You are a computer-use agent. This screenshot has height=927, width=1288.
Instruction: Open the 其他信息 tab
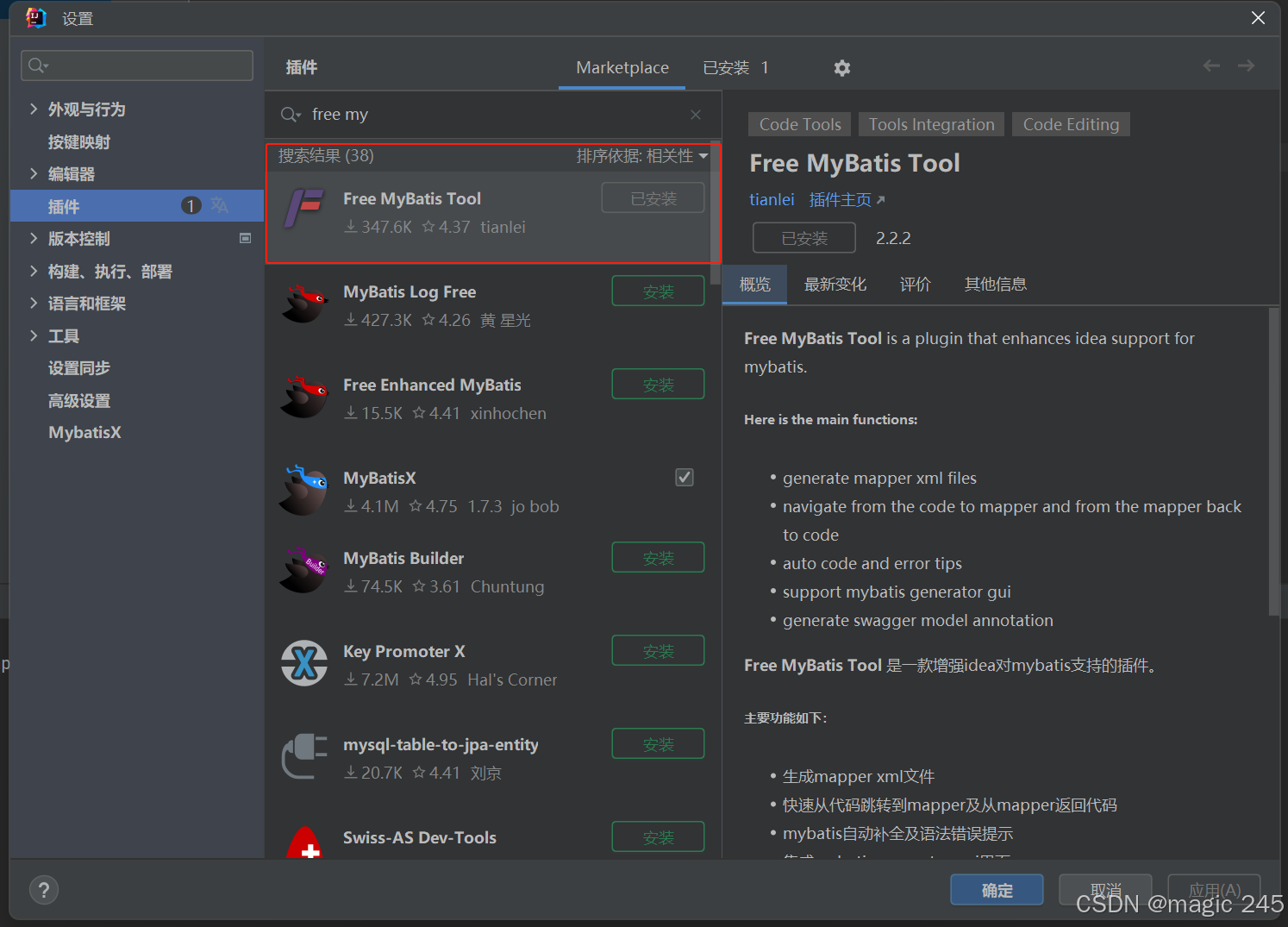996,285
